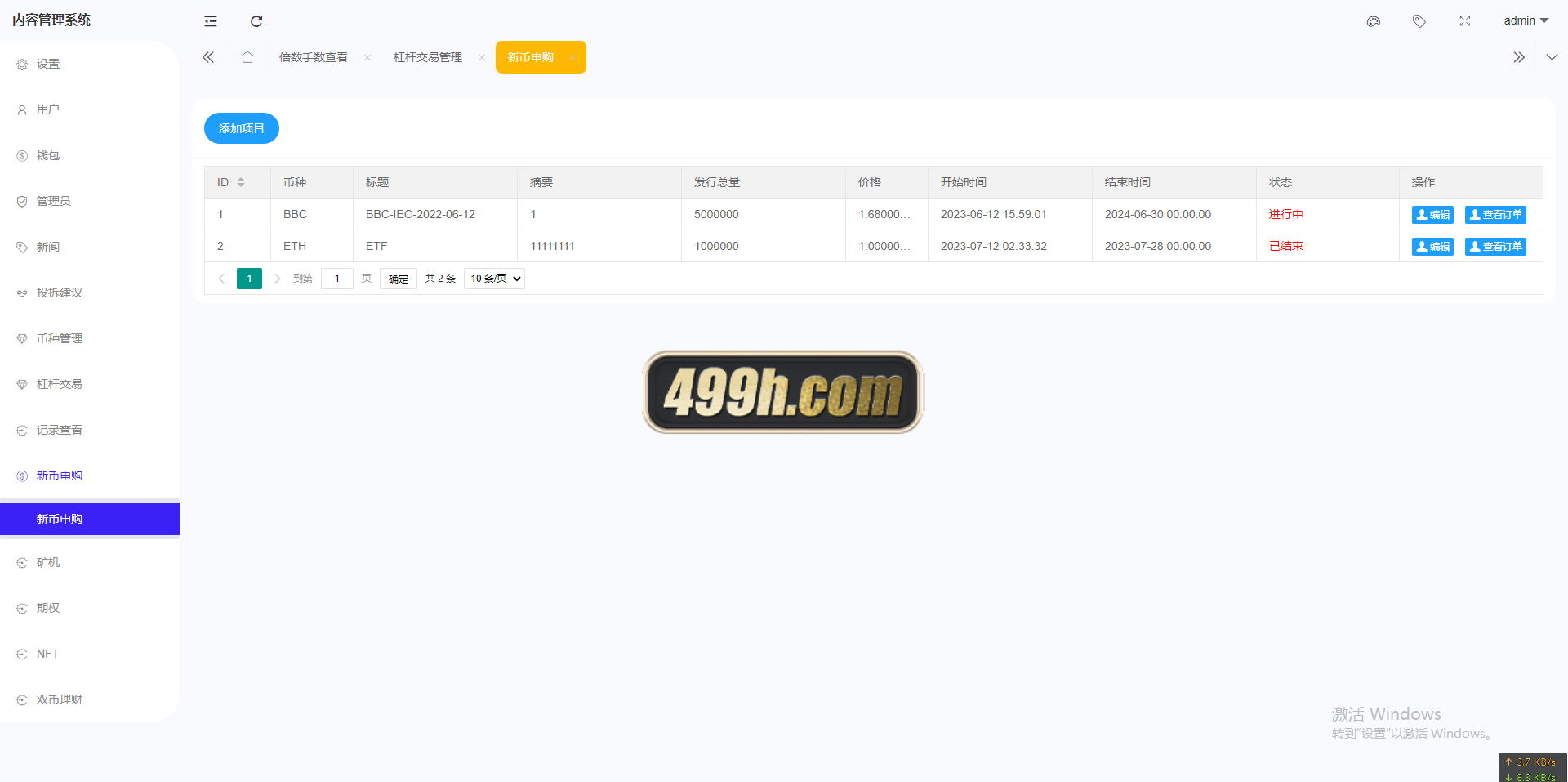
Task: Open the theme palette icon
Action: [1374, 21]
